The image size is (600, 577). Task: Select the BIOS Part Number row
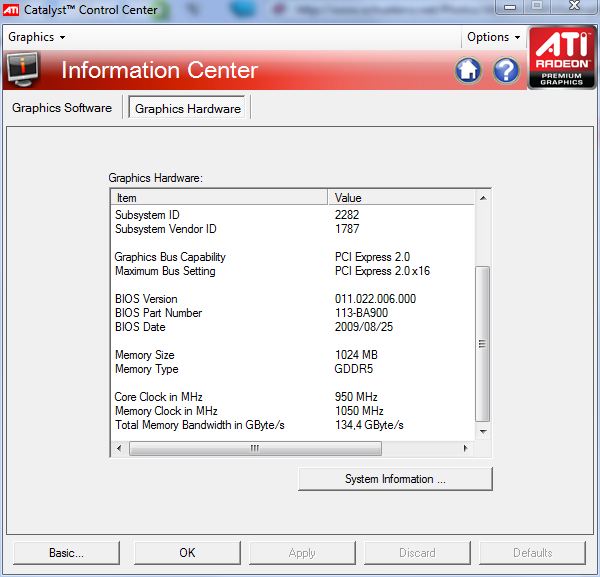pyautogui.click(x=293, y=313)
